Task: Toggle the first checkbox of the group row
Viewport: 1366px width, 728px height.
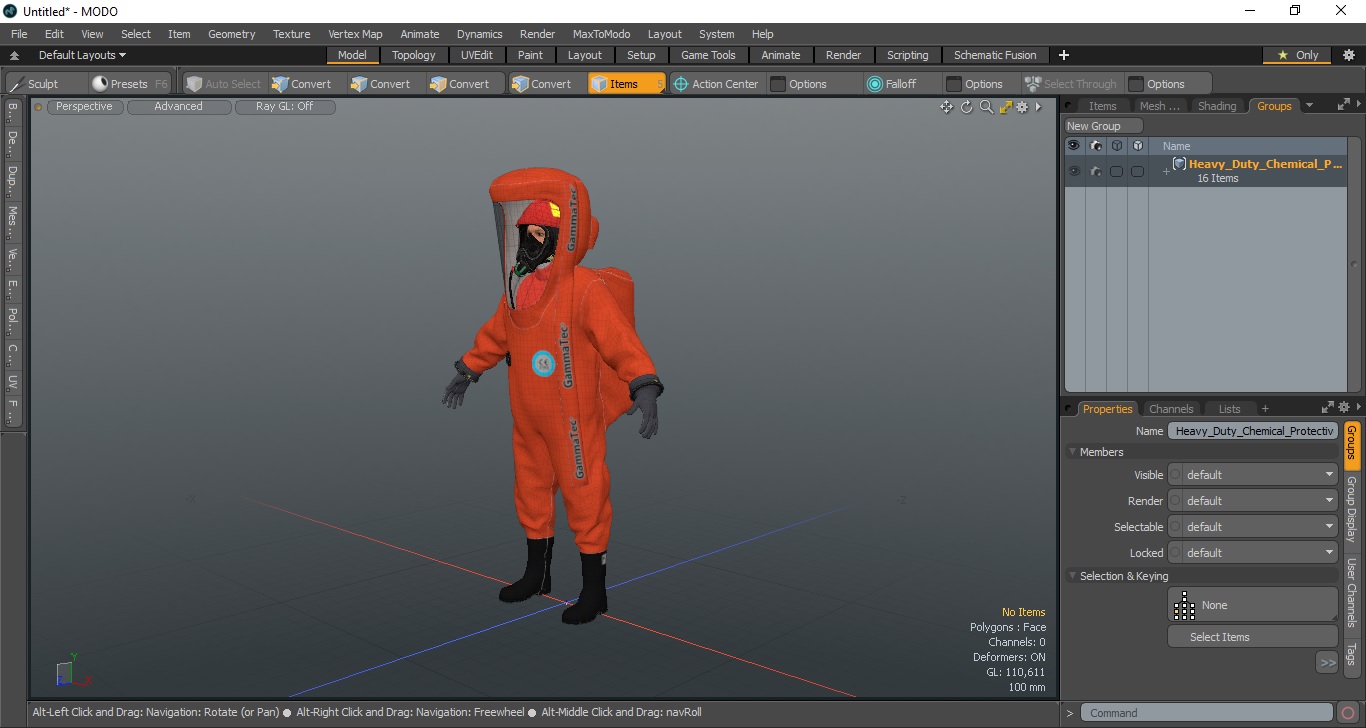Action: [x=1116, y=172]
